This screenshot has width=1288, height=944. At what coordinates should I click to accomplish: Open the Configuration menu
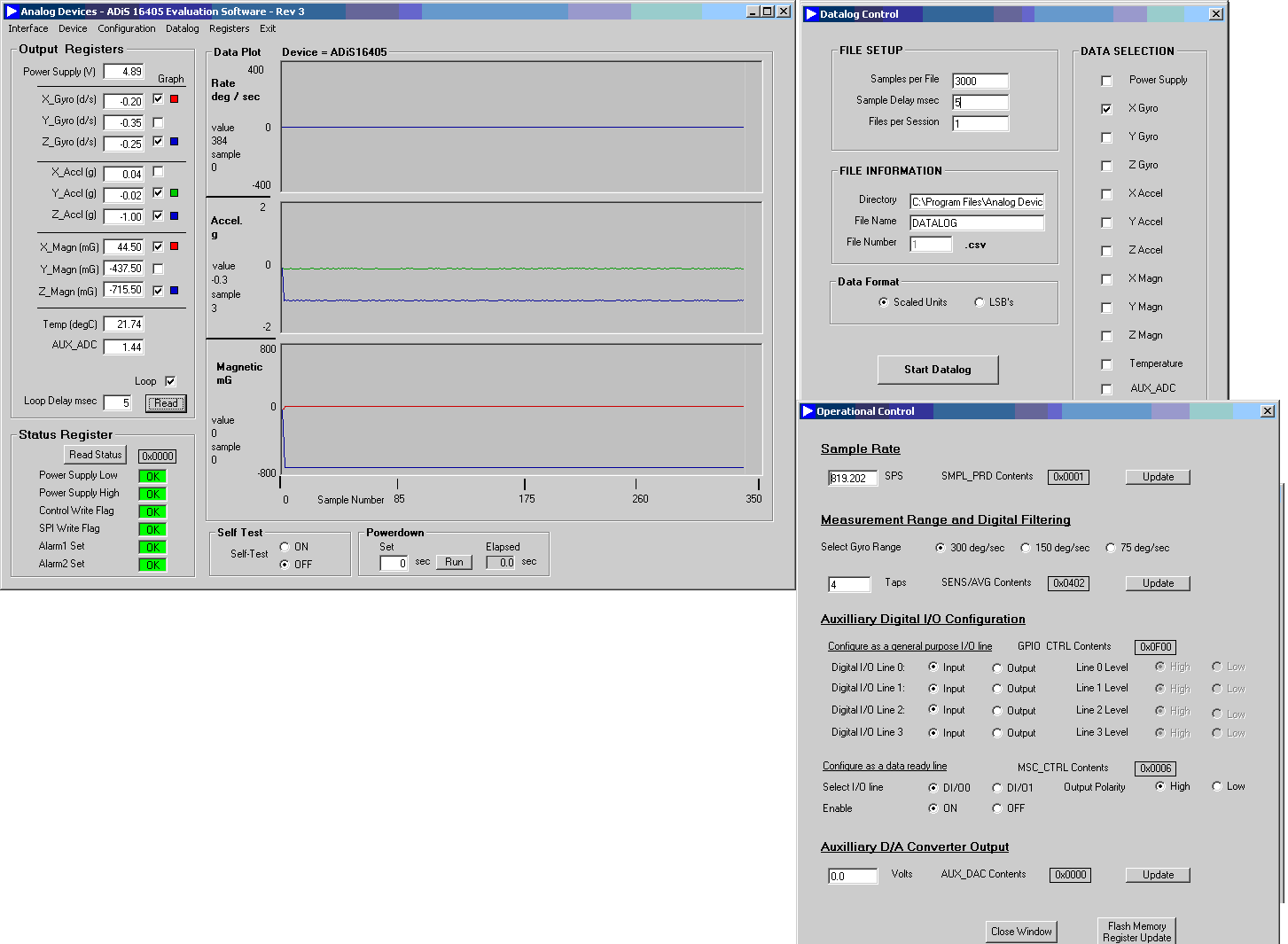point(127,28)
